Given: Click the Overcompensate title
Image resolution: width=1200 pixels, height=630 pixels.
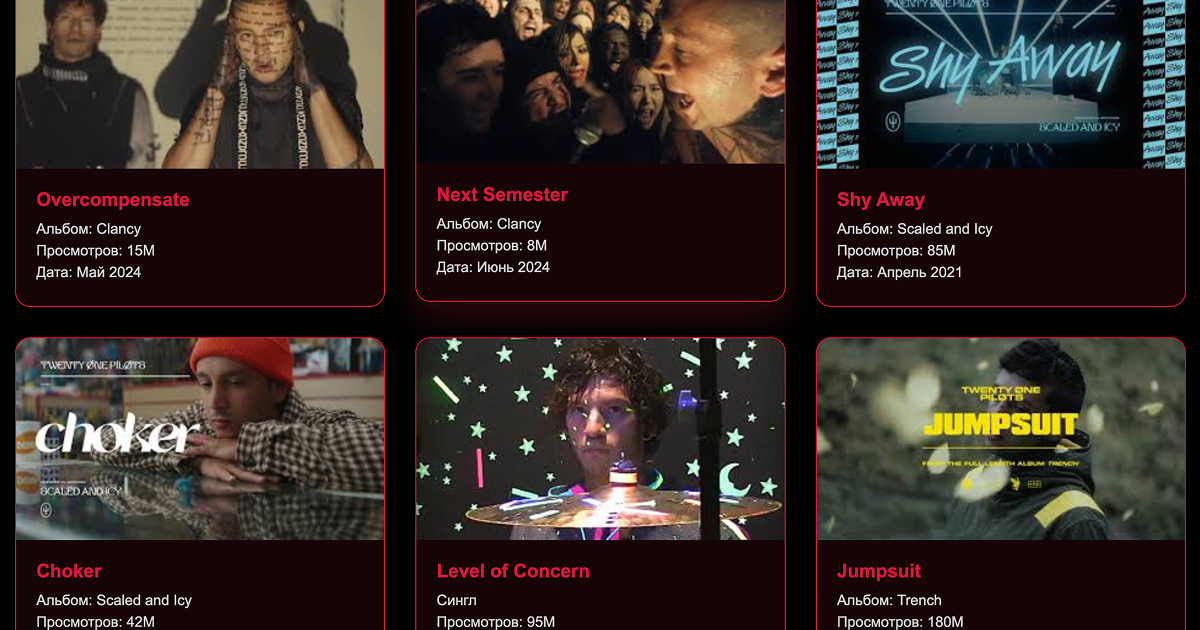Looking at the screenshot, I should [x=113, y=200].
